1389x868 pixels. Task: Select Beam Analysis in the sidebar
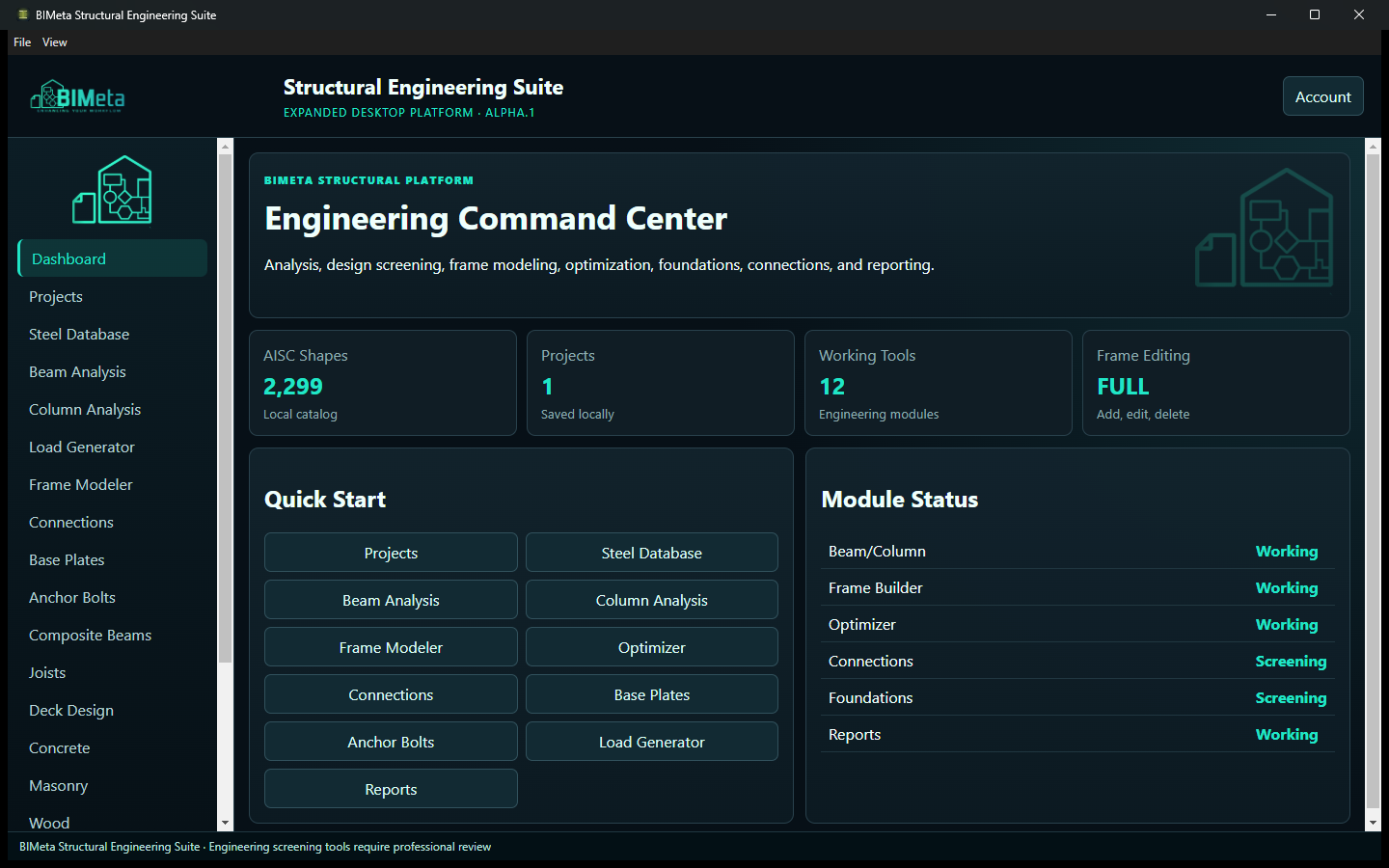point(113,371)
